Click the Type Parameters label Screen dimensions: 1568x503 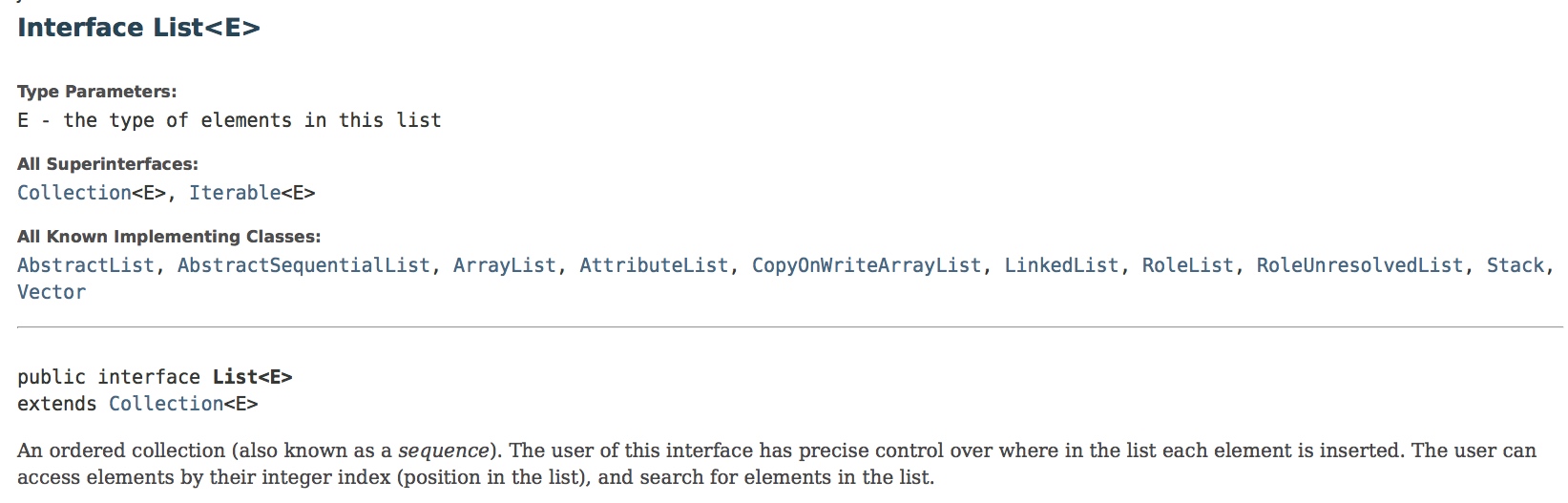96,92
